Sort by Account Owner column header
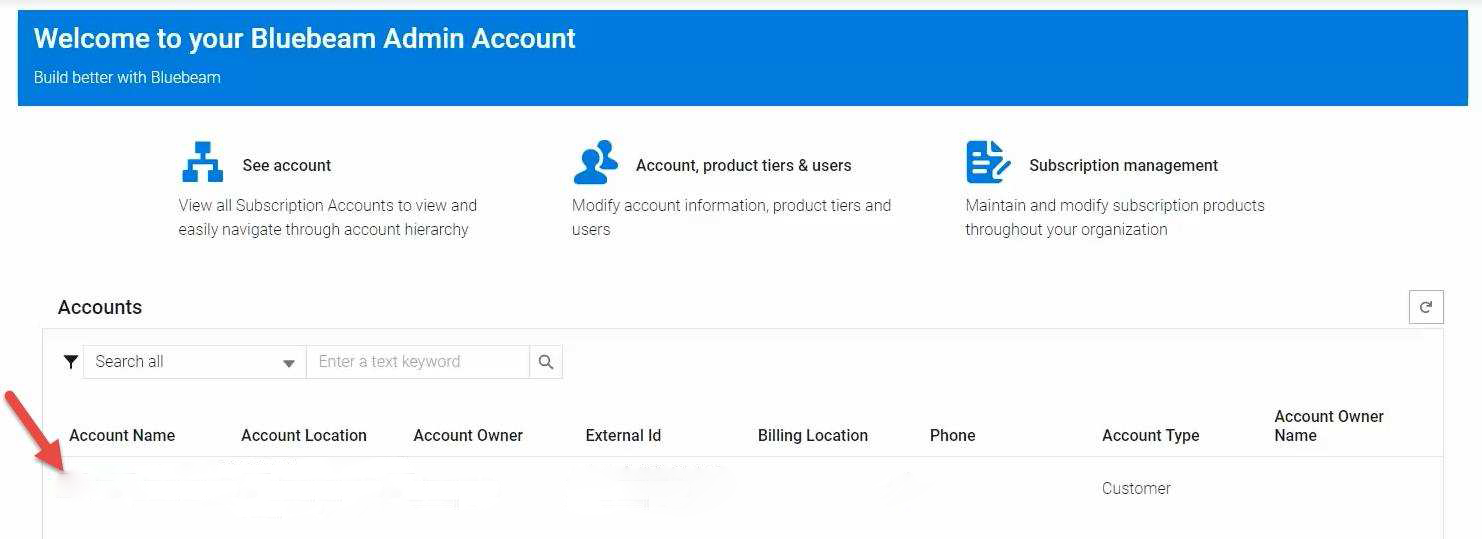This screenshot has width=1482, height=539. pyautogui.click(x=468, y=436)
